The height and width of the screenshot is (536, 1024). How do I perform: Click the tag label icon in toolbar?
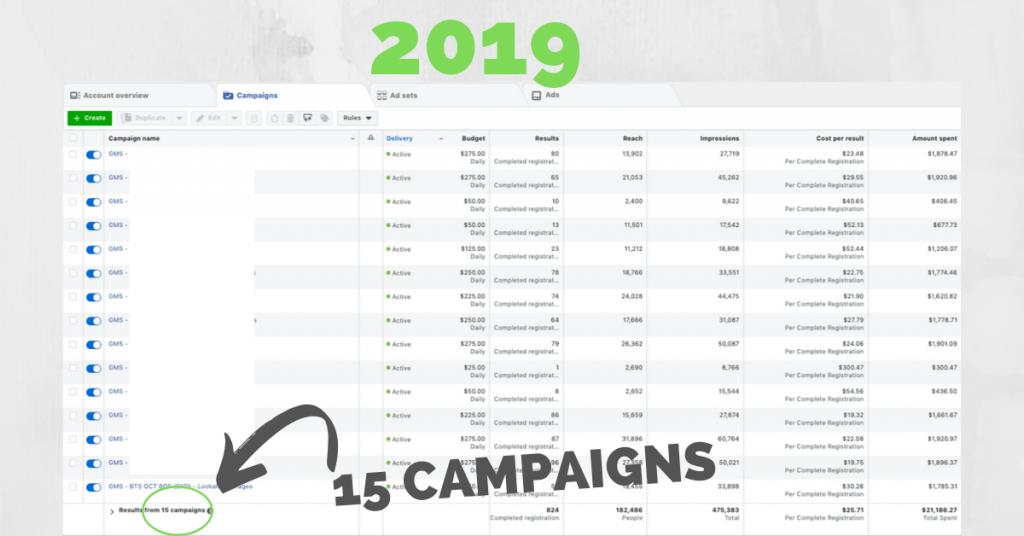point(324,118)
